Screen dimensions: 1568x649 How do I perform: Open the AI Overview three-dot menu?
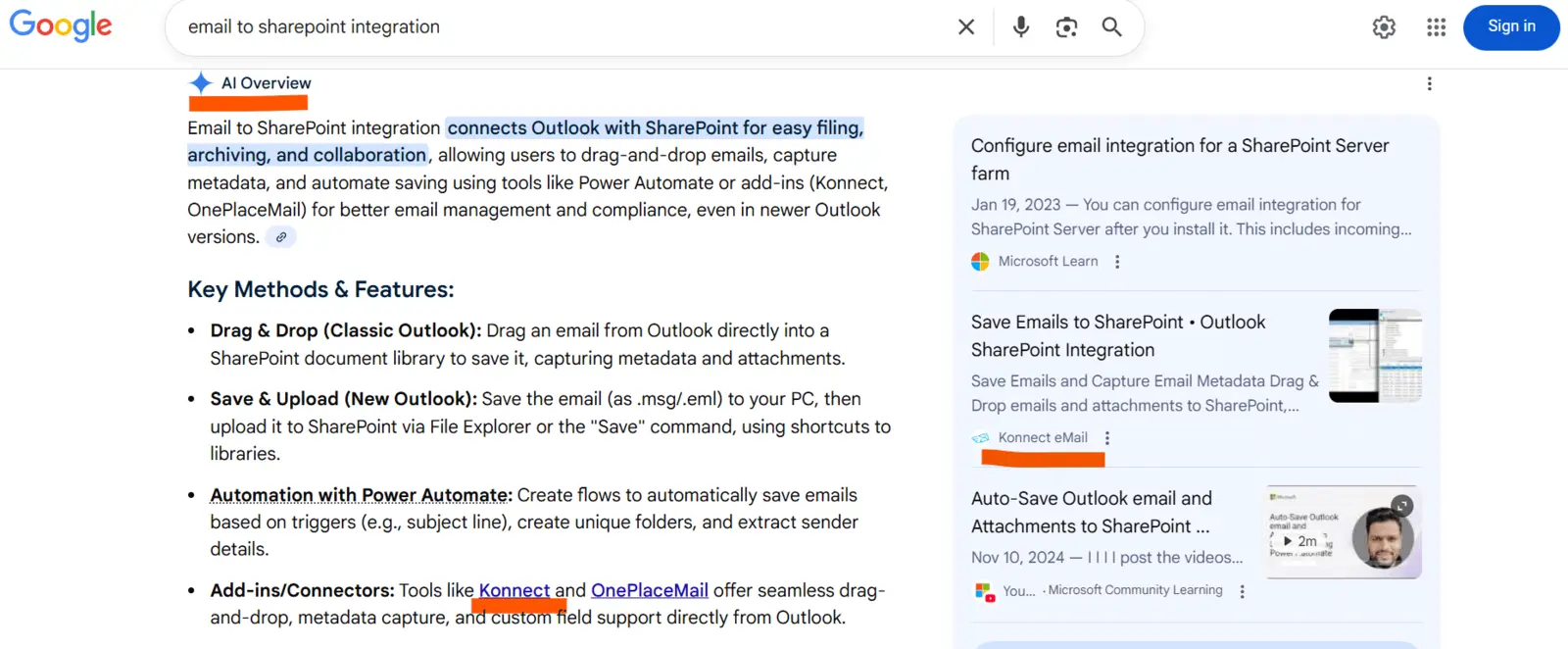pyautogui.click(x=1430, y=83)
